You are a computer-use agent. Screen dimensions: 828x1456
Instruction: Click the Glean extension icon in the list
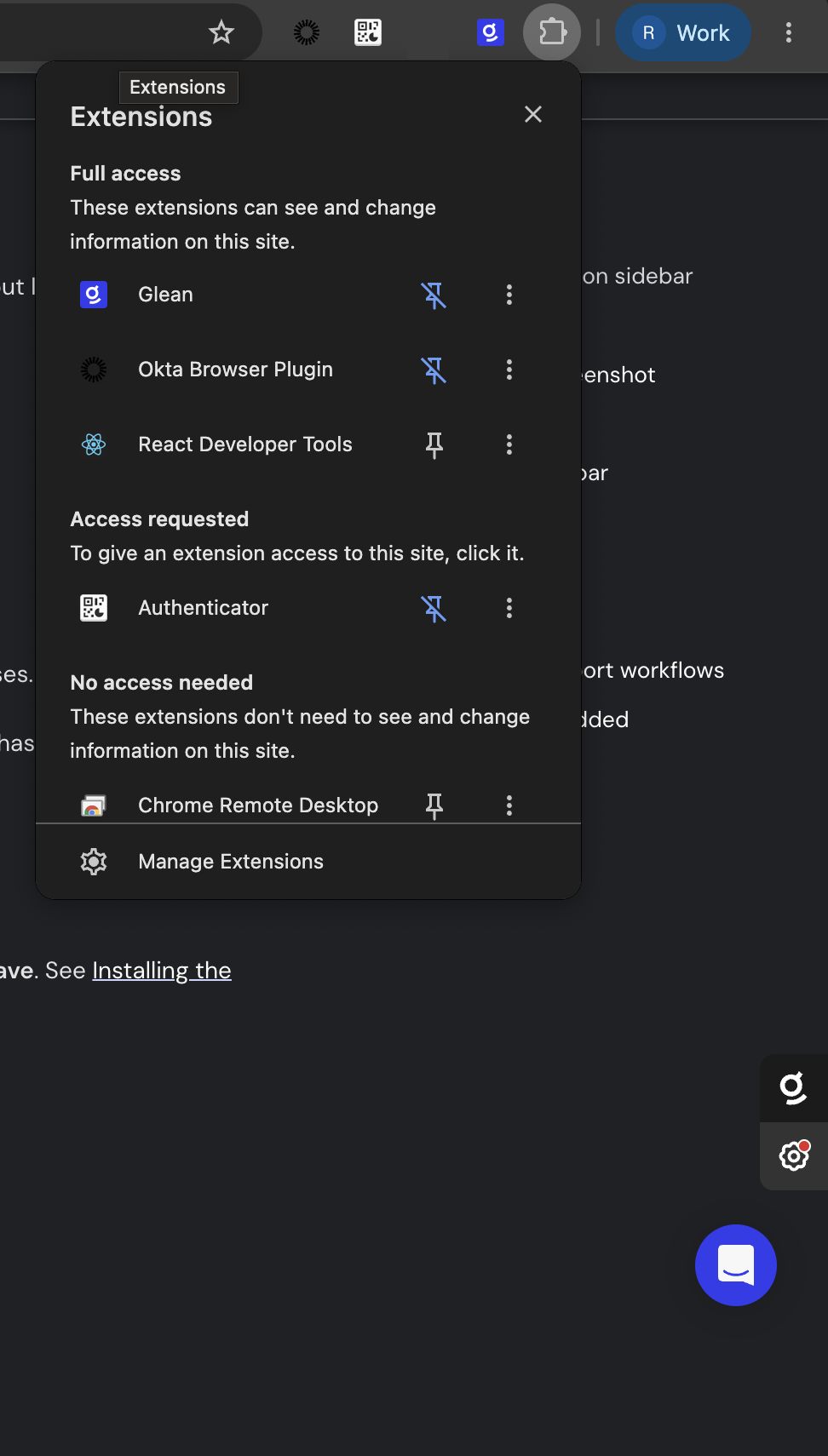[94, 295]
